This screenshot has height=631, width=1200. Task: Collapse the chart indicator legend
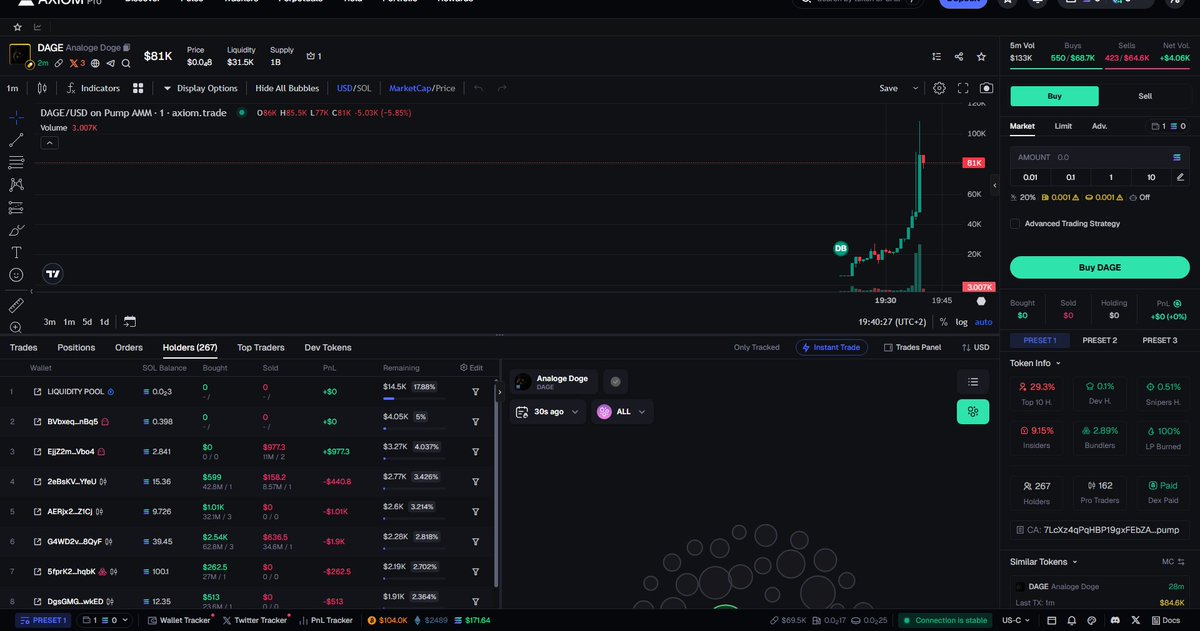[48, 143]
